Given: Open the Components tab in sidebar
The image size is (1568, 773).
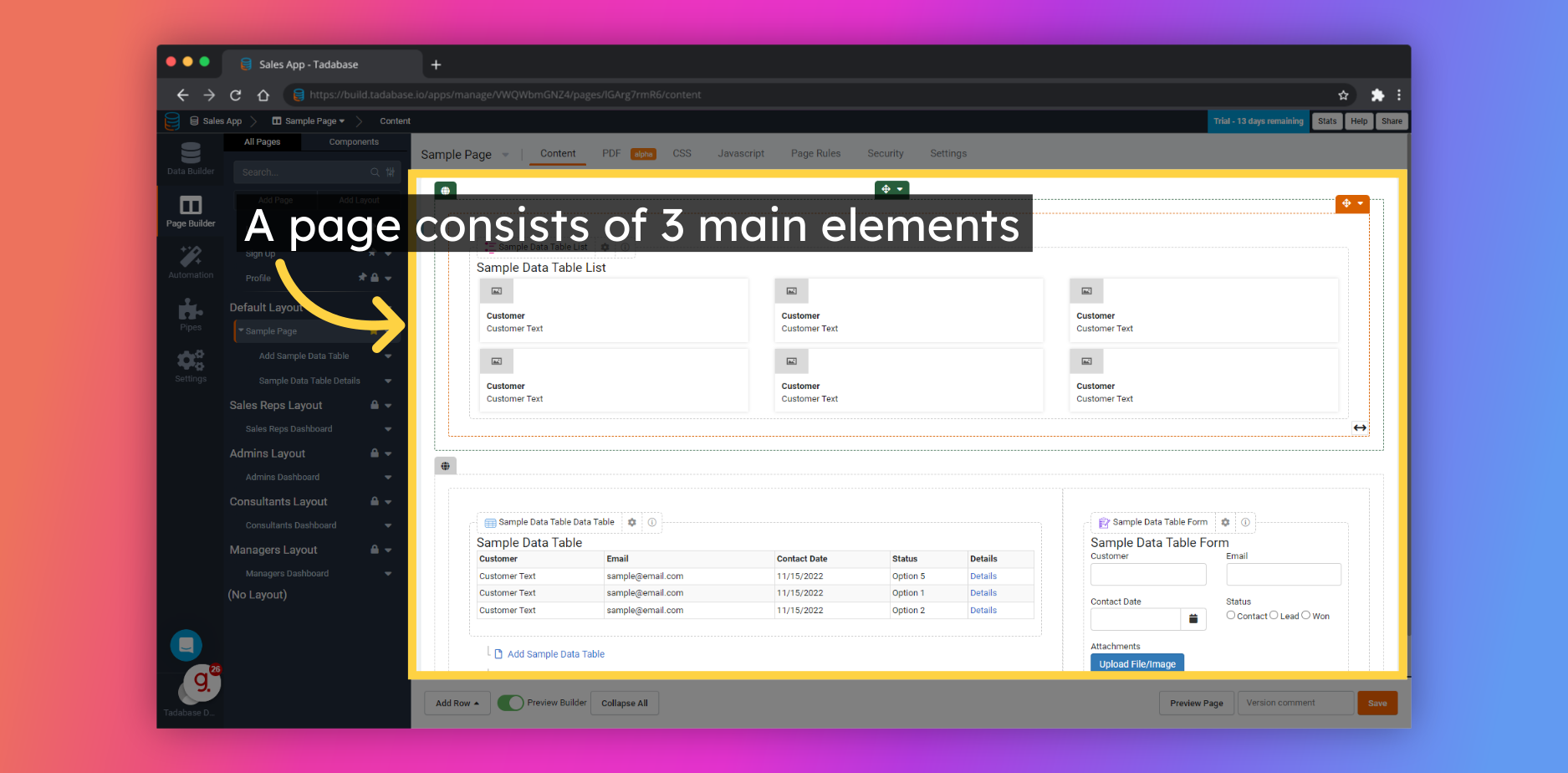Looking at the screenshot, I should 354,142.
